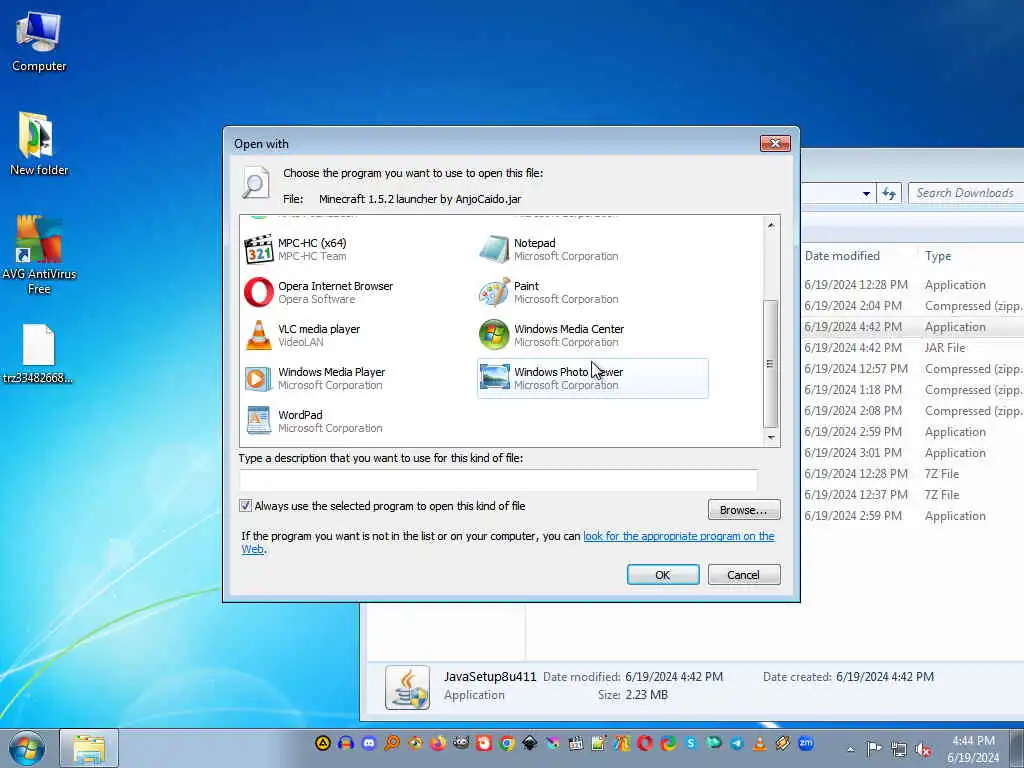Open GIMP from the taskbar
The image size is (1024, 768).
click(461, 743)
